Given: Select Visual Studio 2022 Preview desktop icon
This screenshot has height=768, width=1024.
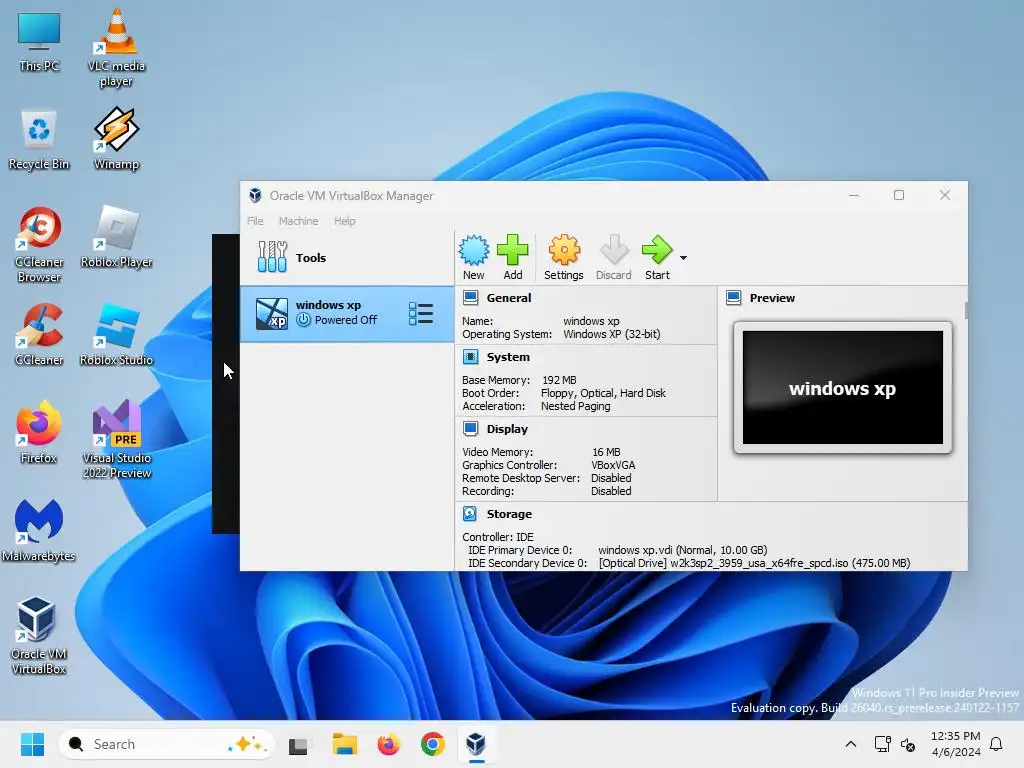Looking at the screenshot, I should (x=116, y=440).
